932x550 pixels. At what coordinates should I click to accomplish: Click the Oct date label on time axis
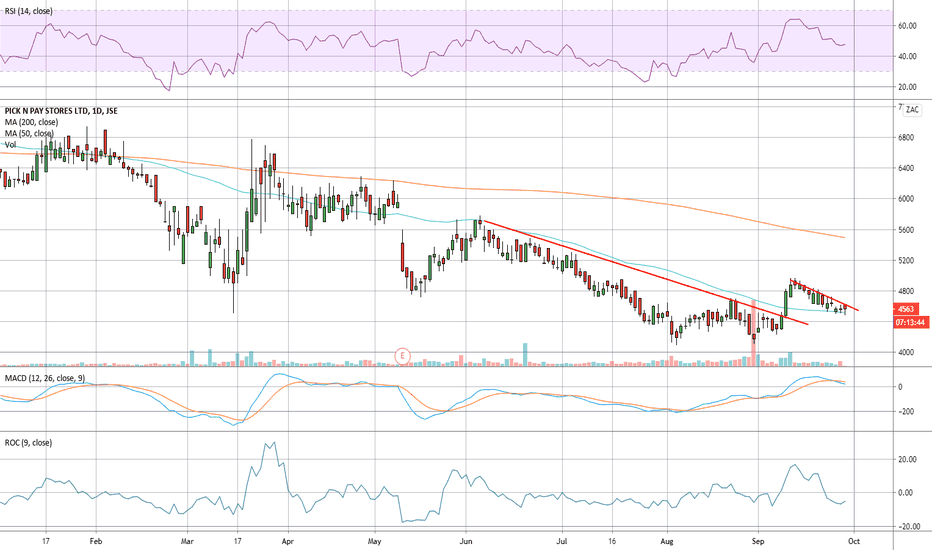854,542
